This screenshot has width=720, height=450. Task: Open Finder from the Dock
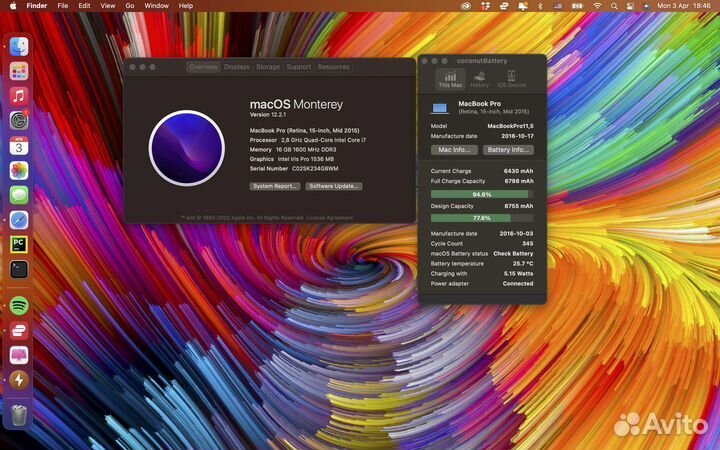click(19, 46)
